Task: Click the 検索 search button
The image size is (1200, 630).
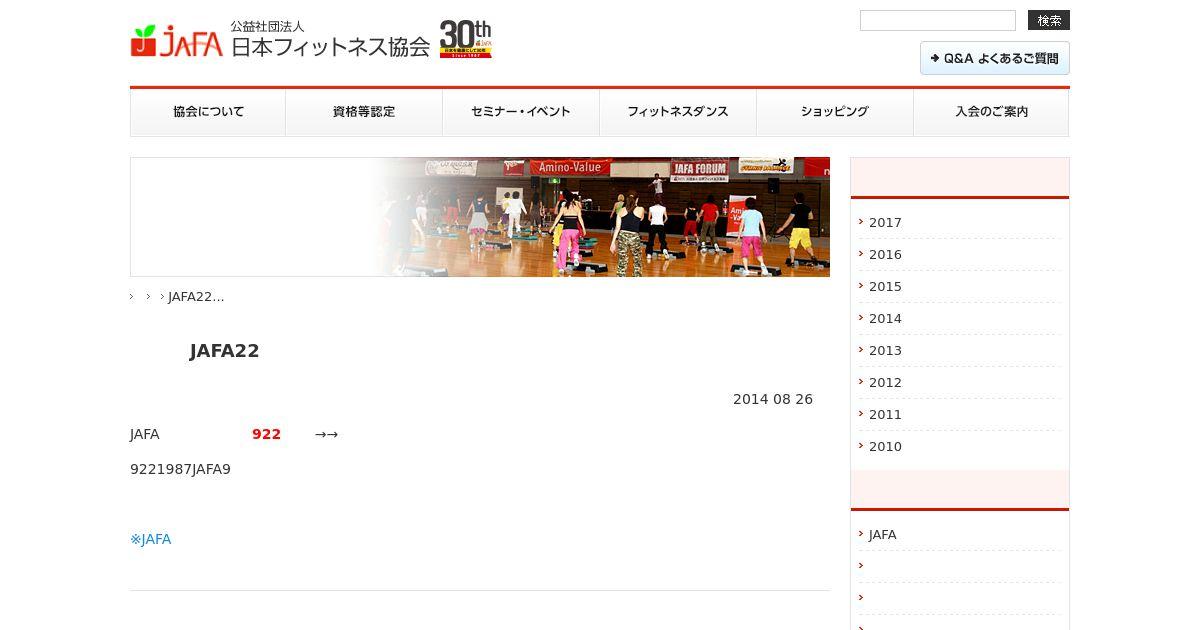Action: (1049, 20)
